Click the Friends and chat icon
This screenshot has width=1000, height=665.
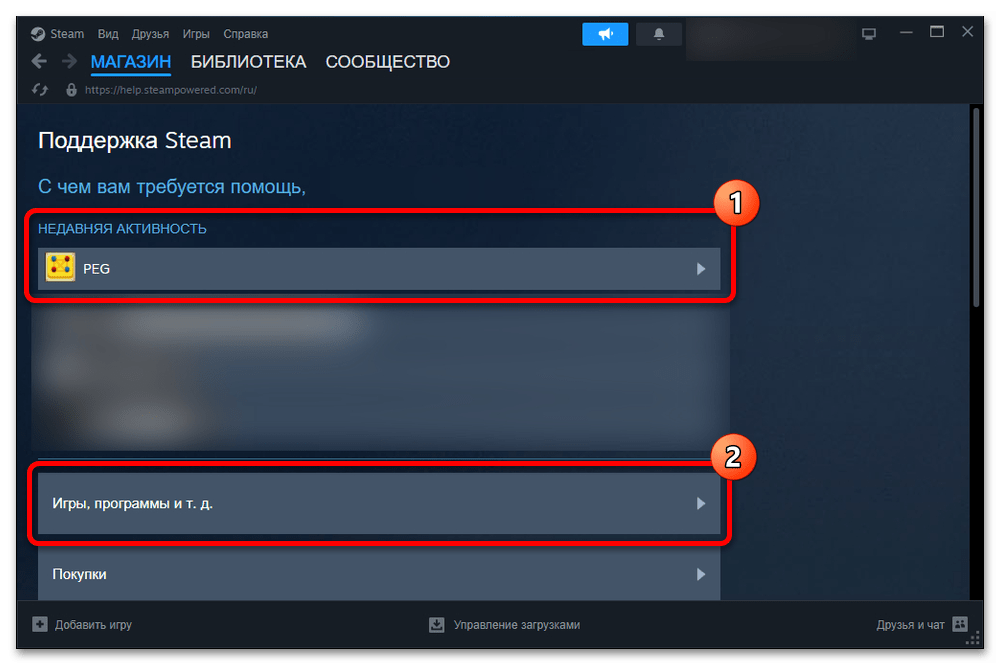960,624
